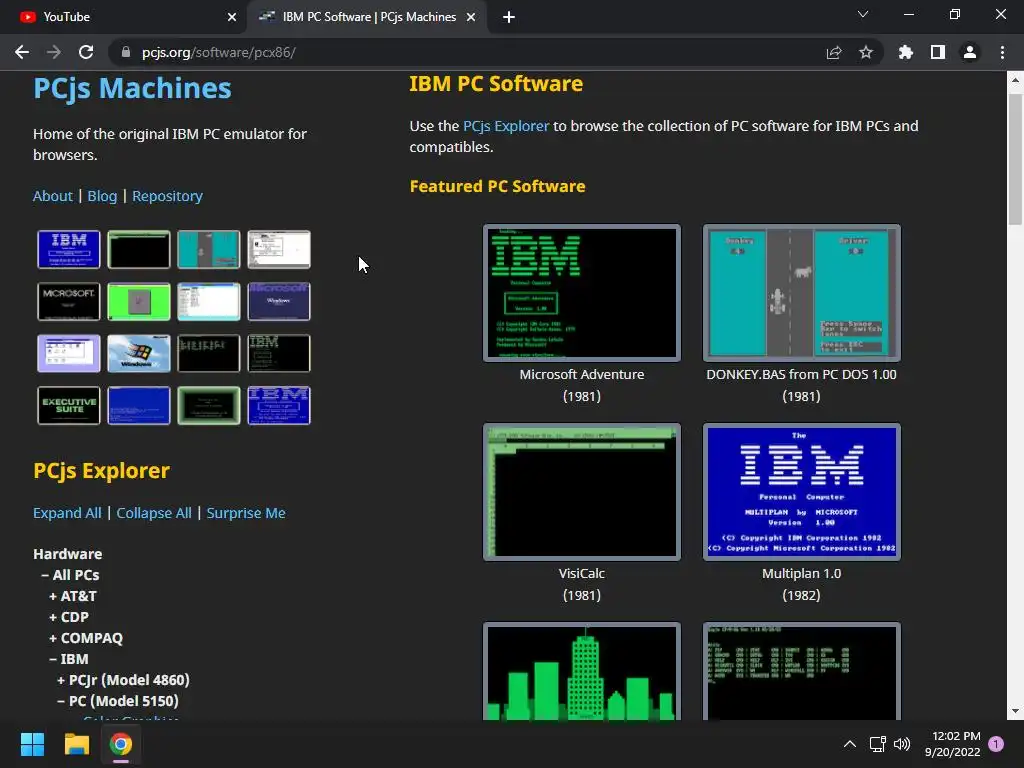This screenshot has width=1024, height=768.
Task: Open VisiCalc featured screenshot
Action: (x=582, y=492)
